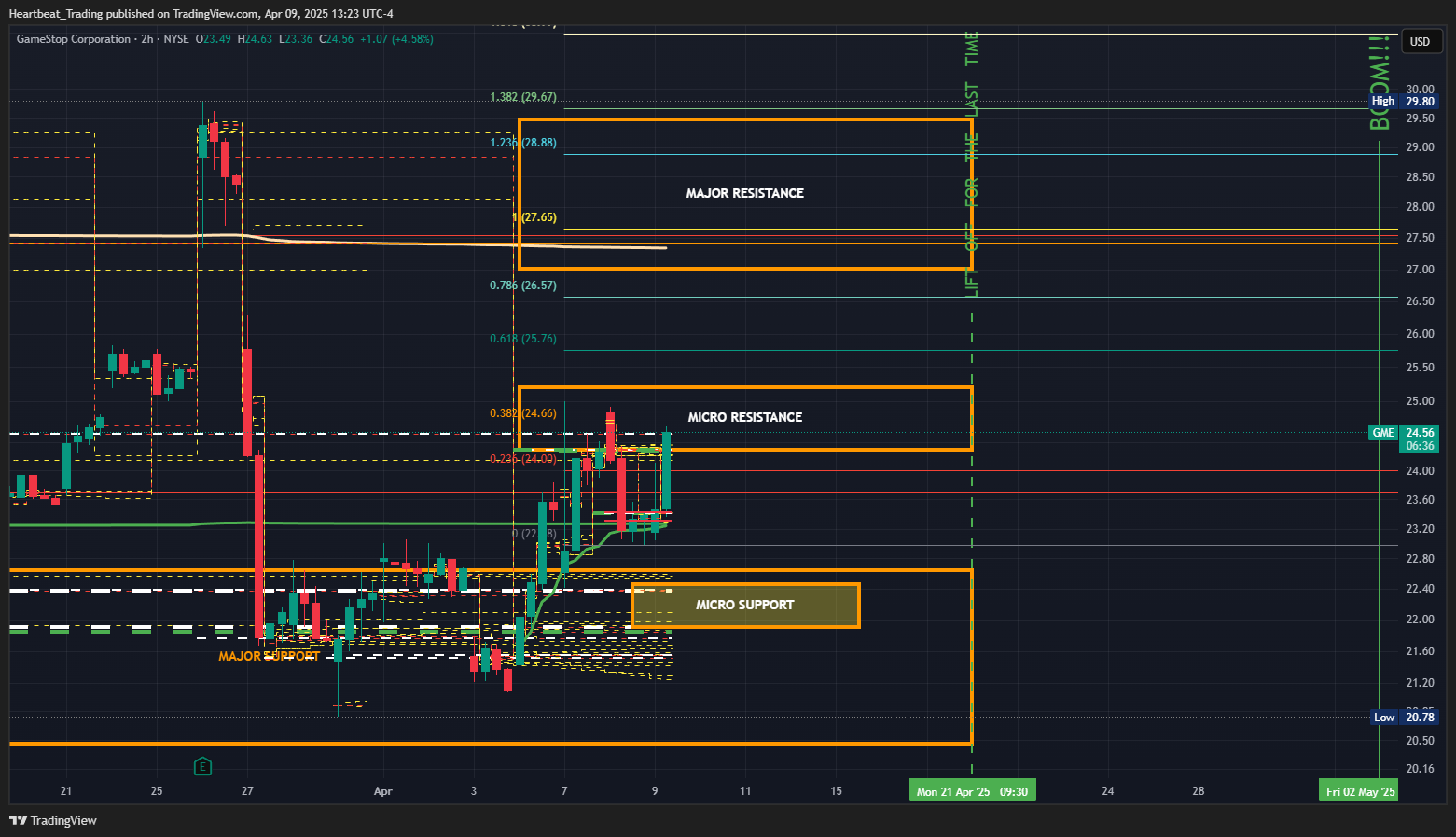Click the 30.00 price axis label
The height and width of the screenshot is (837, 1456).
pyautogui.click(x=1420, y=90)
